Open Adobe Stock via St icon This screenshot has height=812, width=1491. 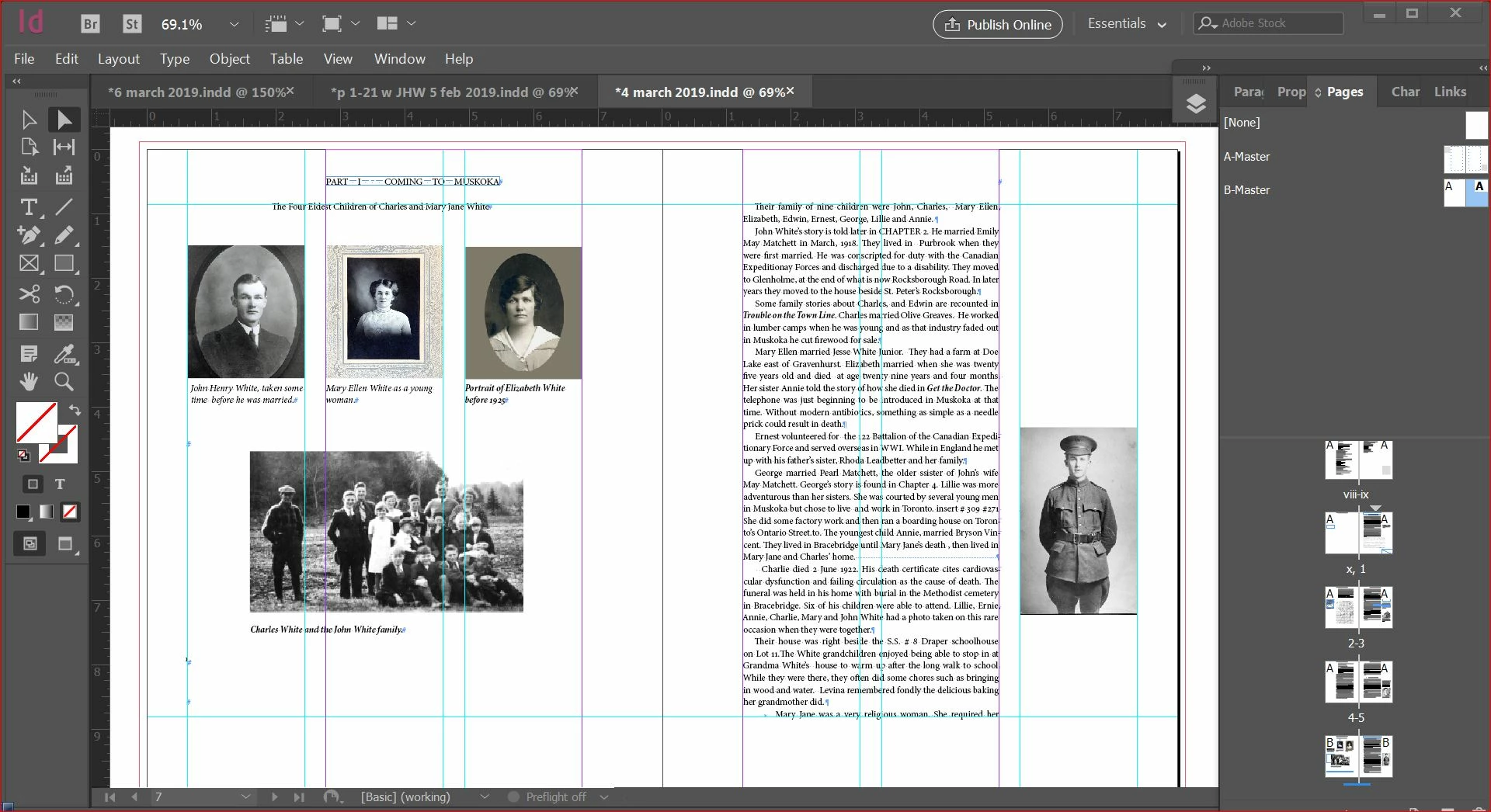pyautogui.click(x=132, y=24)
